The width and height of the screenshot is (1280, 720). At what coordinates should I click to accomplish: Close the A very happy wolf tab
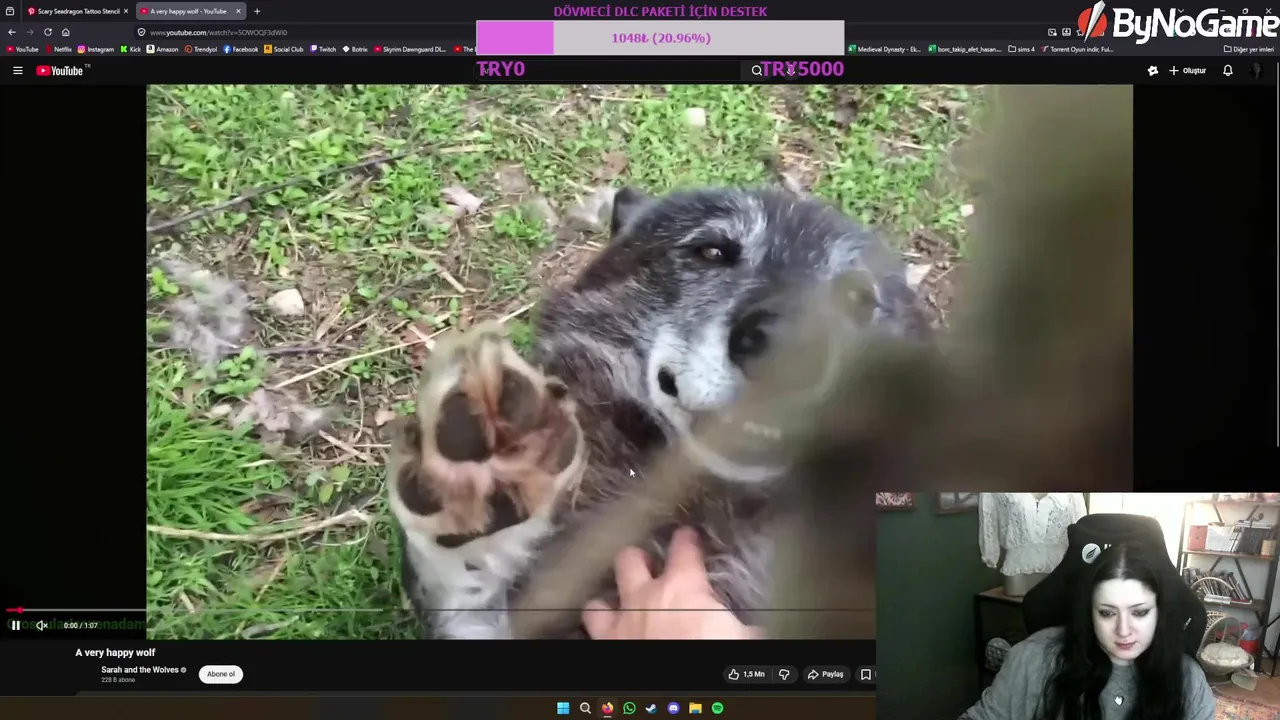238,11
